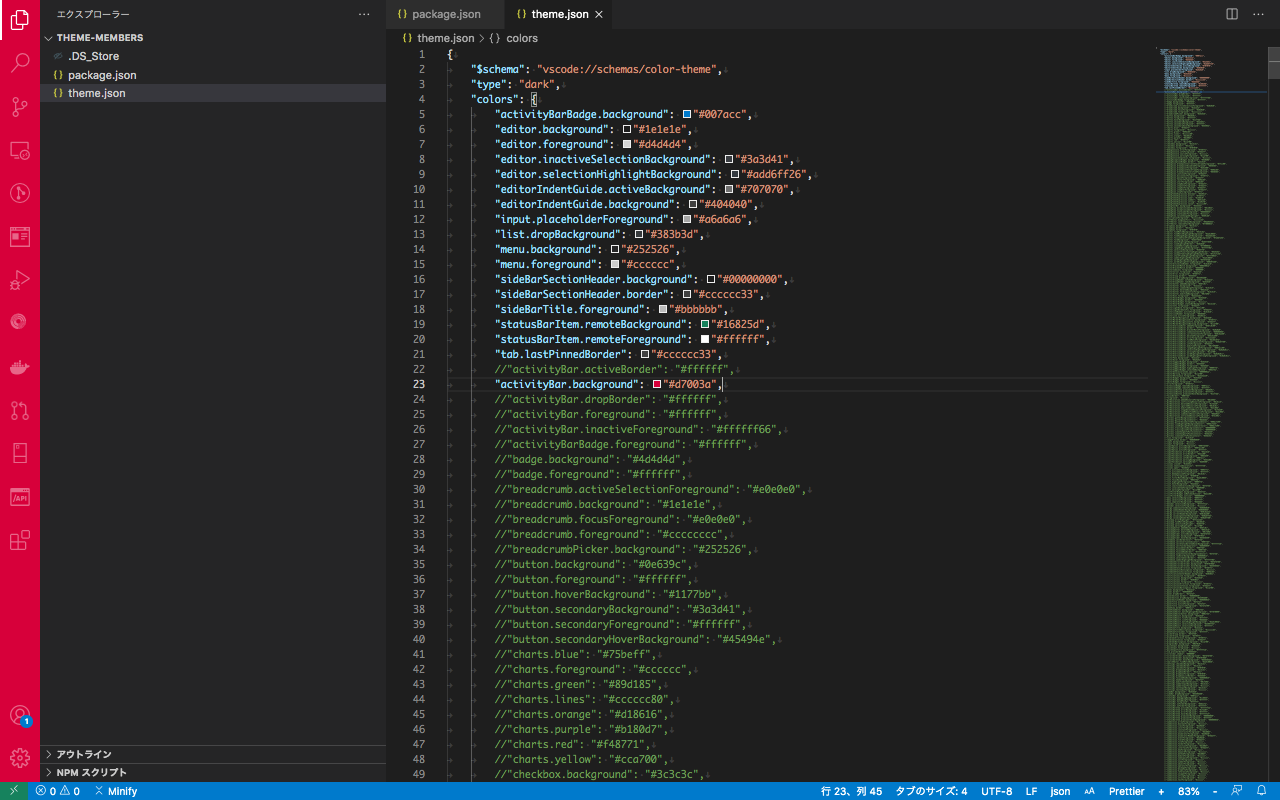The height and width of the screenshot is (800, 1280).
Task: Click "tab.lastPinnedBorder" key text
Action: pyautogui.click(x=562, y=354)
